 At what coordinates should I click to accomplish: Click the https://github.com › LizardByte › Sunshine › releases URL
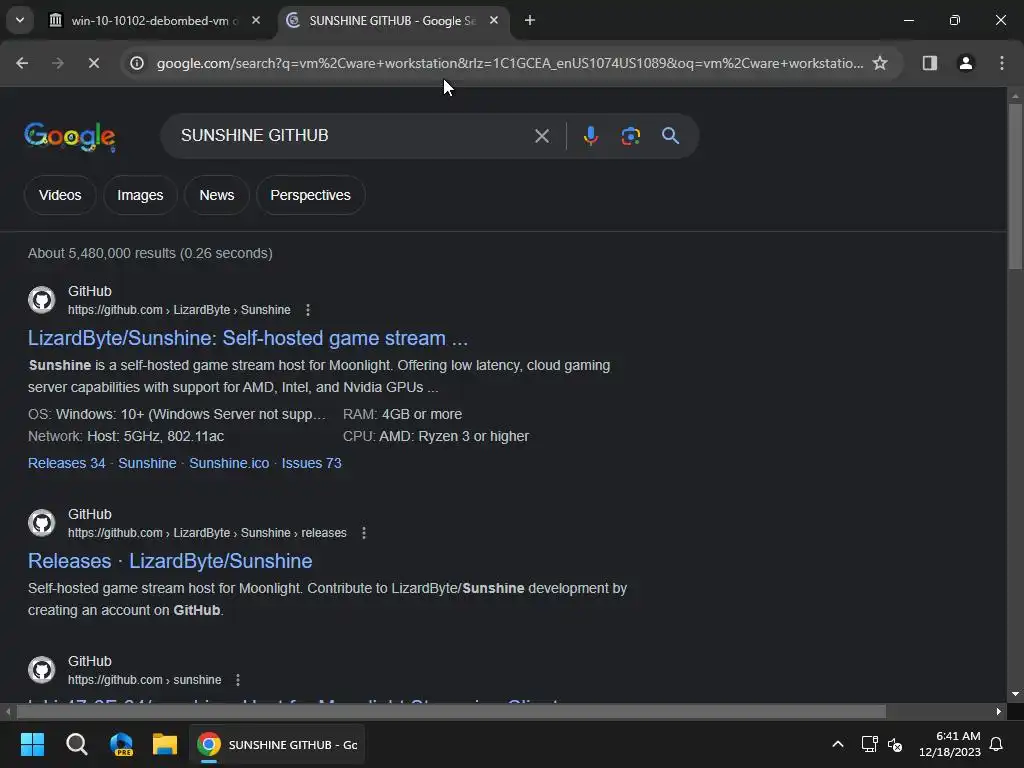[x=207, y=533]
